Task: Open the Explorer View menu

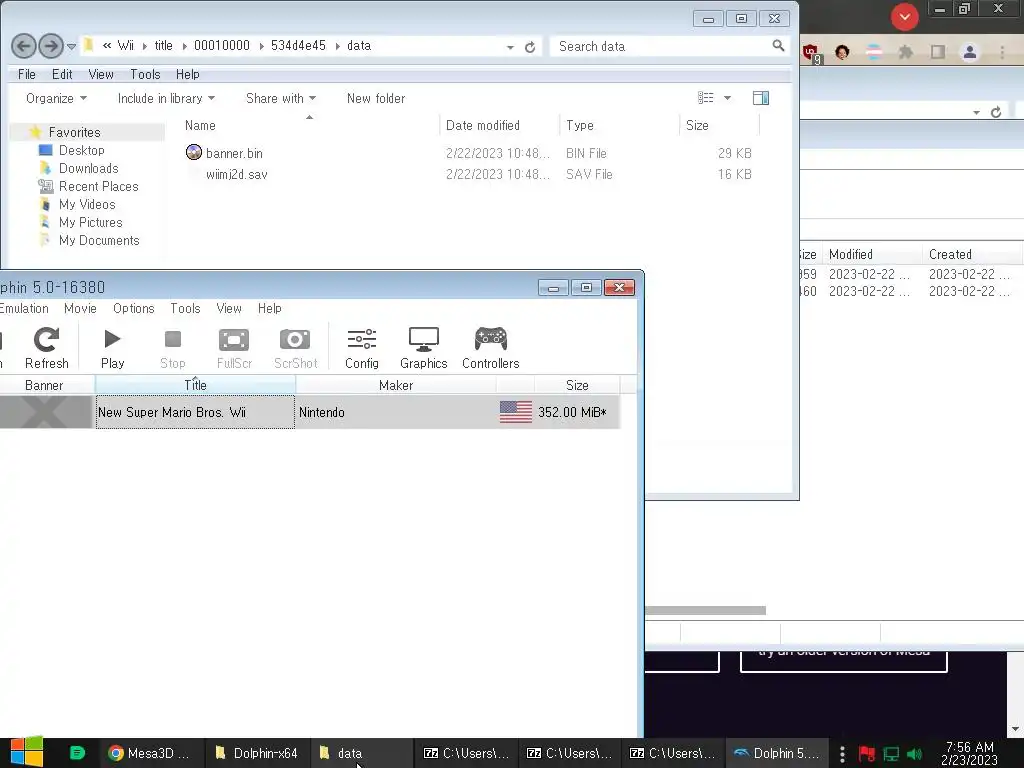Action: pyautogui.click(x=101, y=74)
